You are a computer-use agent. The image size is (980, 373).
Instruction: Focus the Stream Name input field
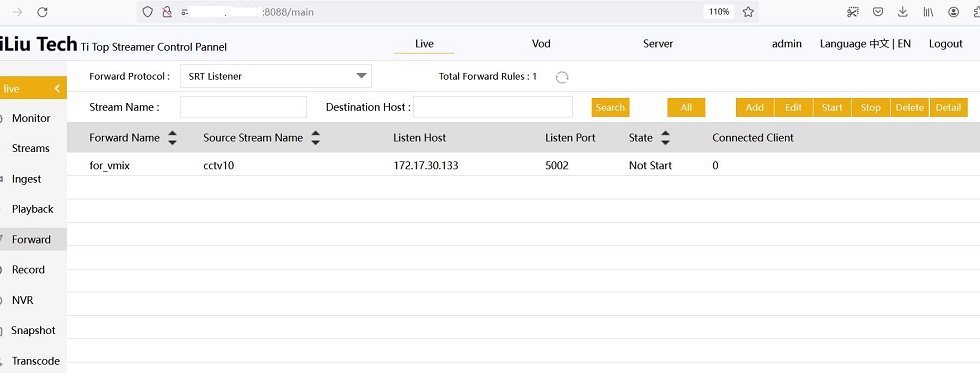click(243, 107)
